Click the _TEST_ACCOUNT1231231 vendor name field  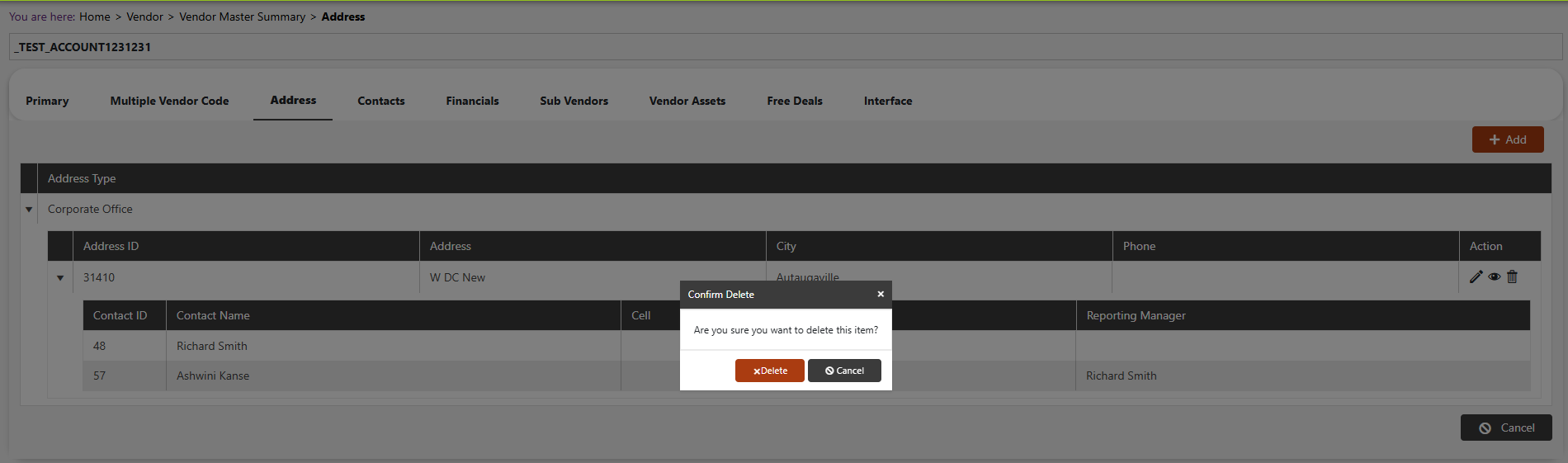point(786,47)
